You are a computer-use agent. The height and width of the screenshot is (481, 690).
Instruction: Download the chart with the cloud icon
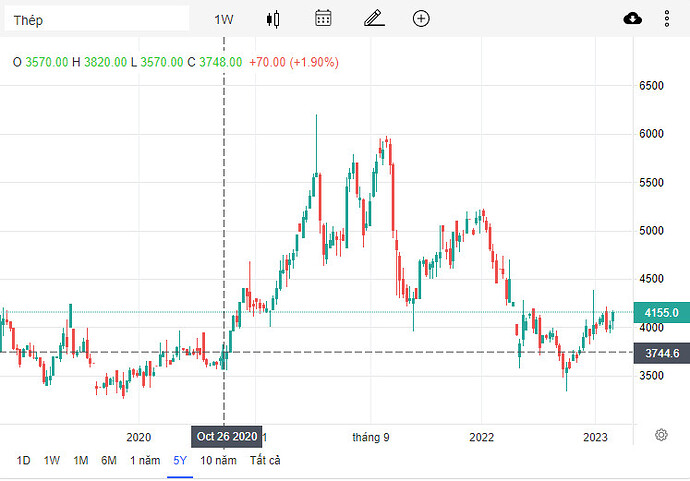pyautogui.click(x=632, y=18)
